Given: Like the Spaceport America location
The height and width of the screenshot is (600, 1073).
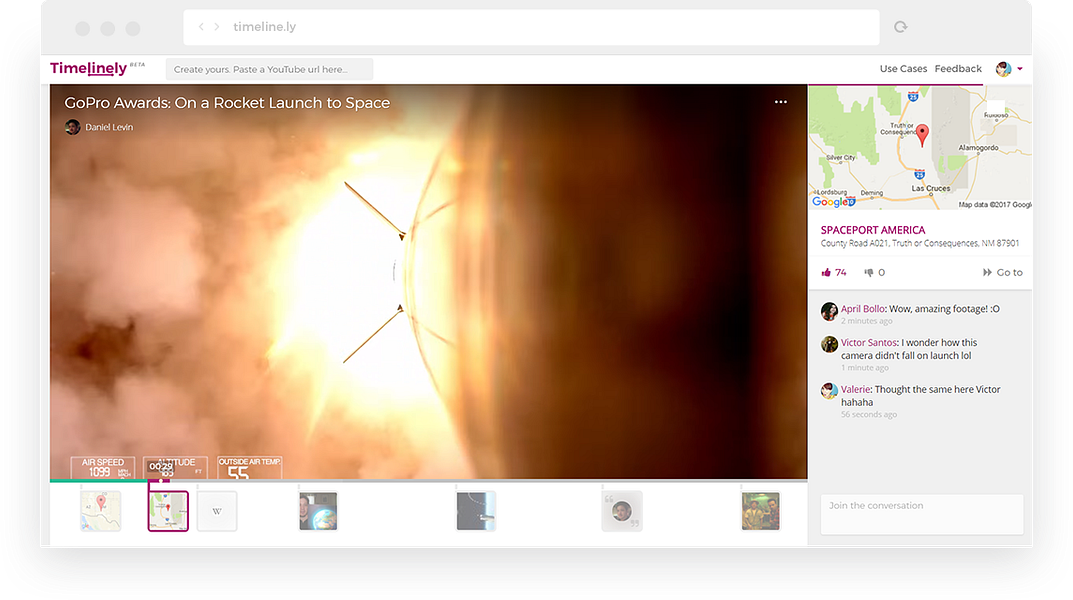Looking at the screenshot, I should (x=826, y=272).
